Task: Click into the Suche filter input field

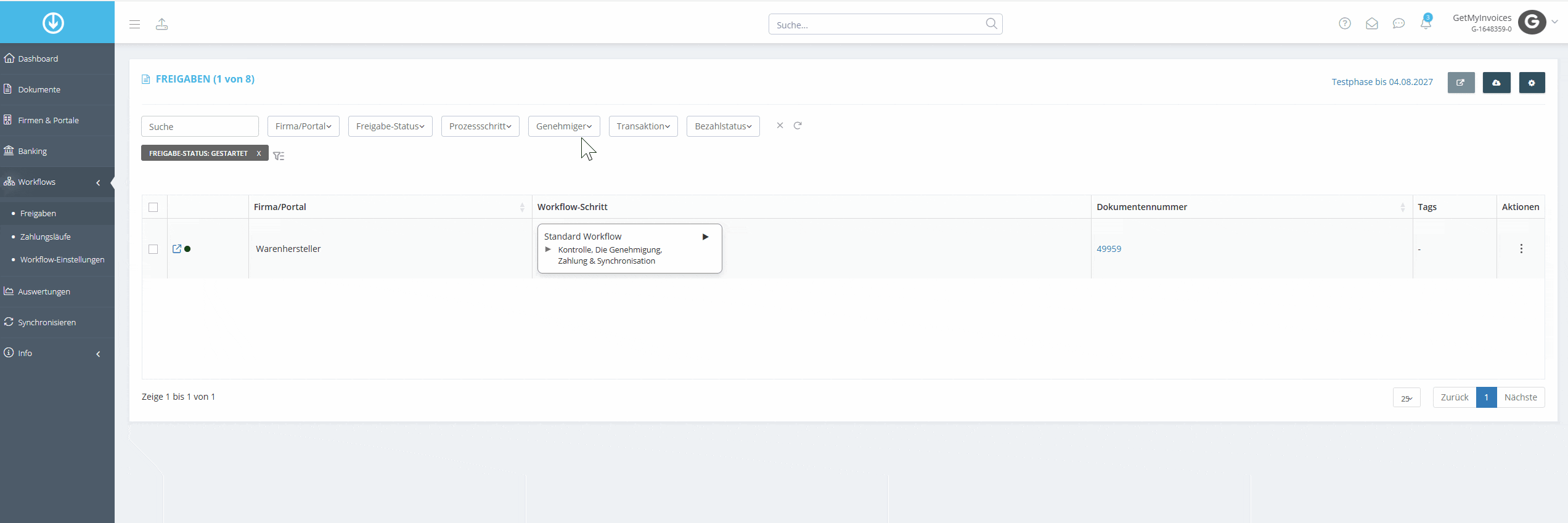Action: [200, 126]
